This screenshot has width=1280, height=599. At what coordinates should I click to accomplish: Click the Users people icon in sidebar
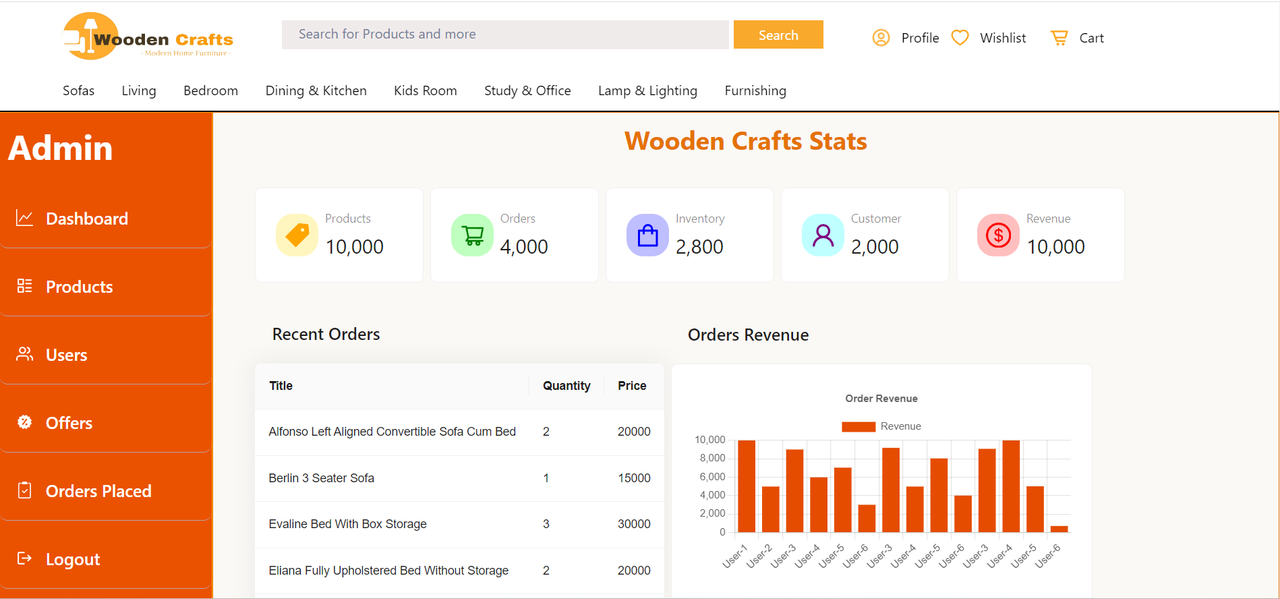coord(25,354)
